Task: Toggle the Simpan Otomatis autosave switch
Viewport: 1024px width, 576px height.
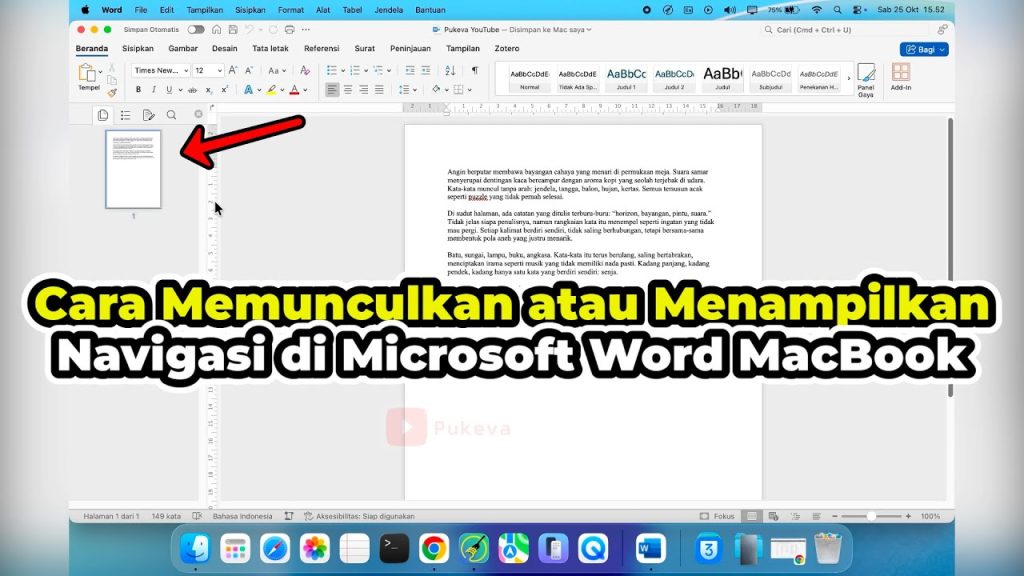Action: pyautogui.click(x=195, y=29)
